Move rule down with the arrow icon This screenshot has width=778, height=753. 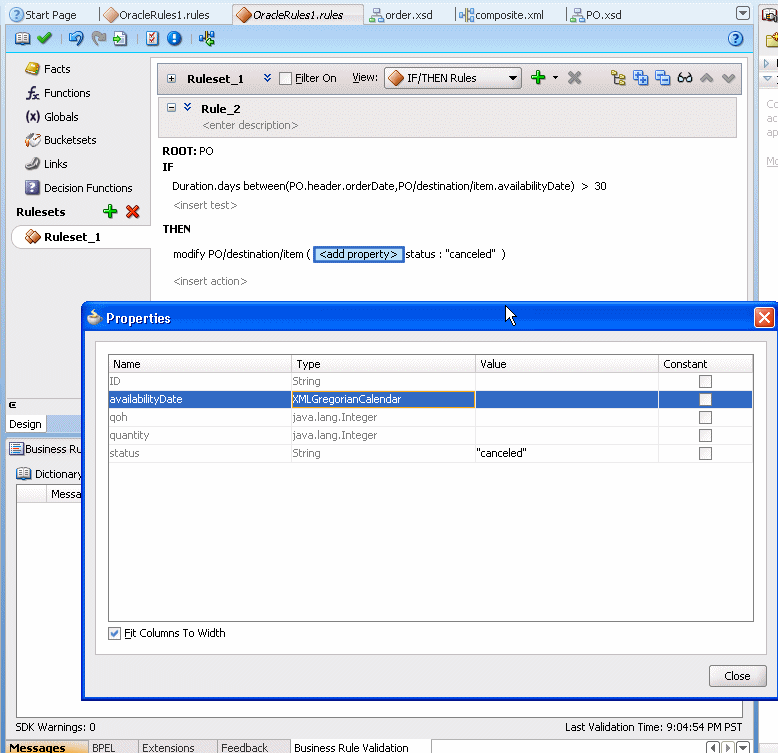(728, 78)
